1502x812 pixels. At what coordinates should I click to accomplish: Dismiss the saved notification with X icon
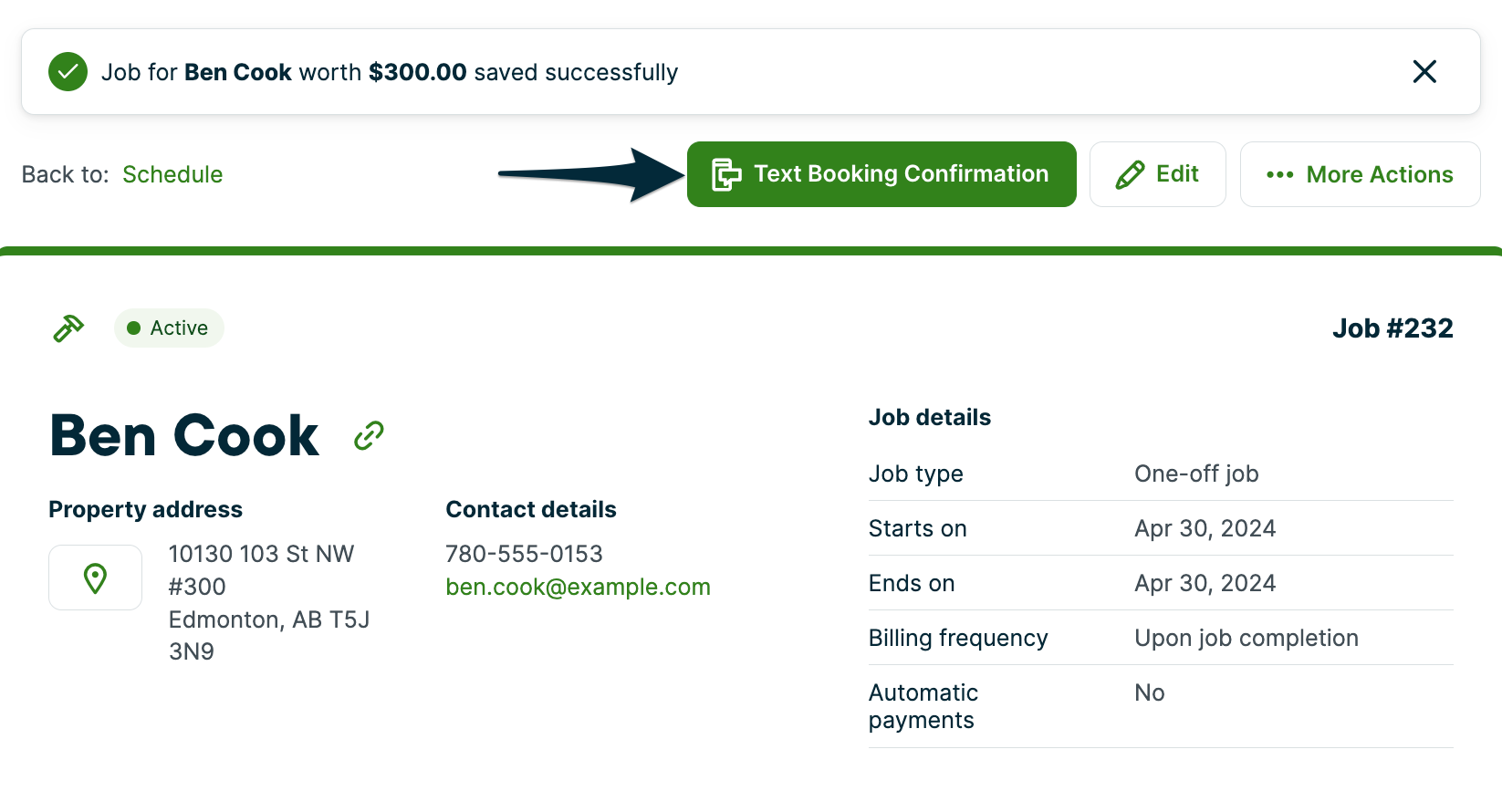point(1424,71)
